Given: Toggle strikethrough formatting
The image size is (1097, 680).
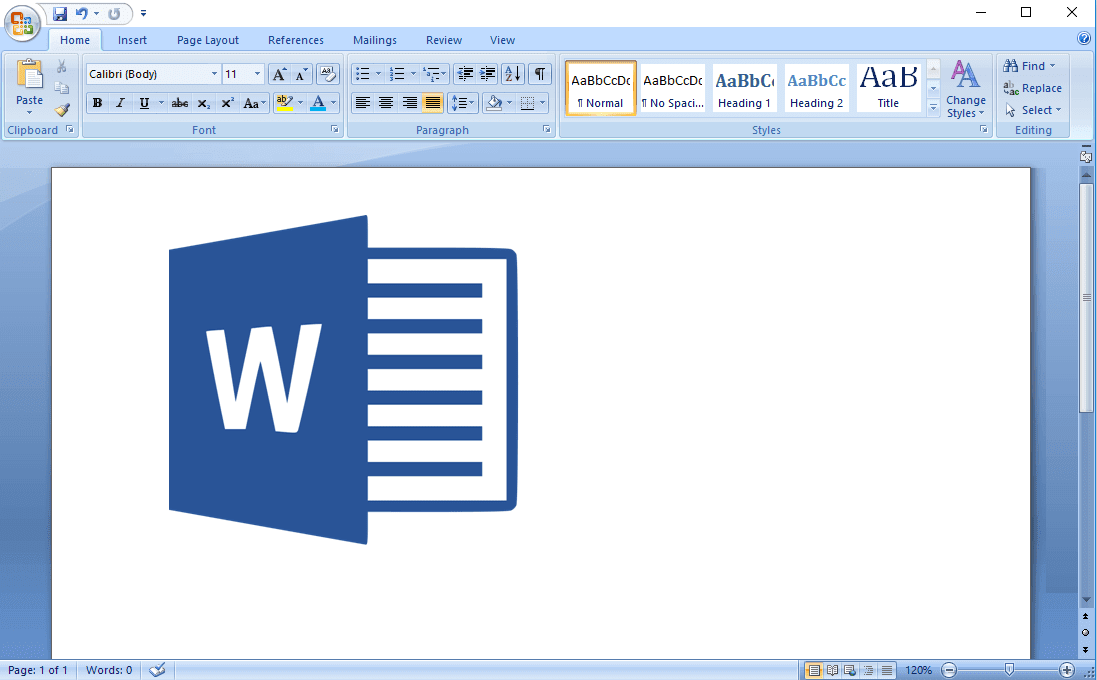Looking at the screenshot, I should pos(180,103).
